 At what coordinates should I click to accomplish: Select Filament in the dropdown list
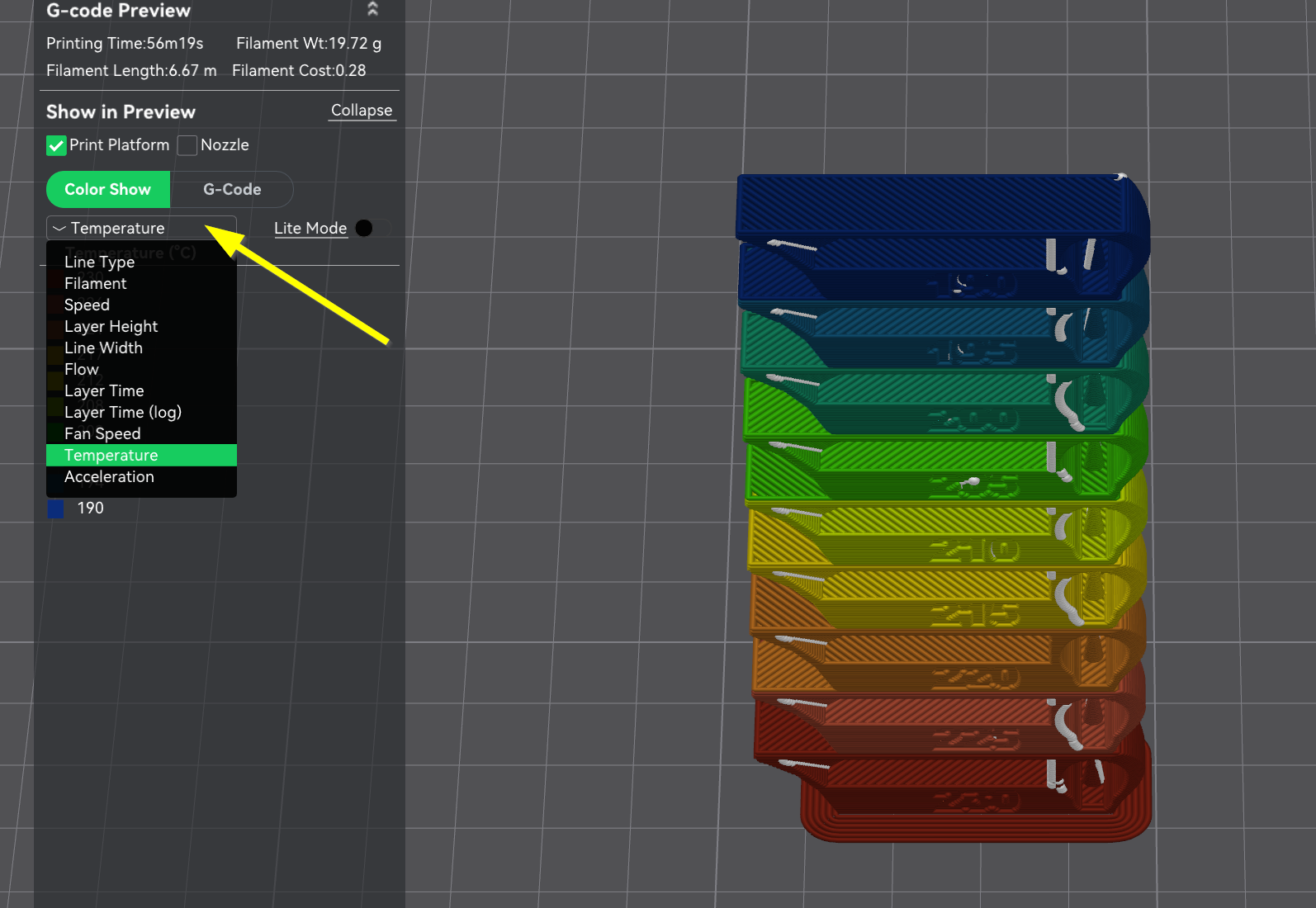(x=96, y=283)
